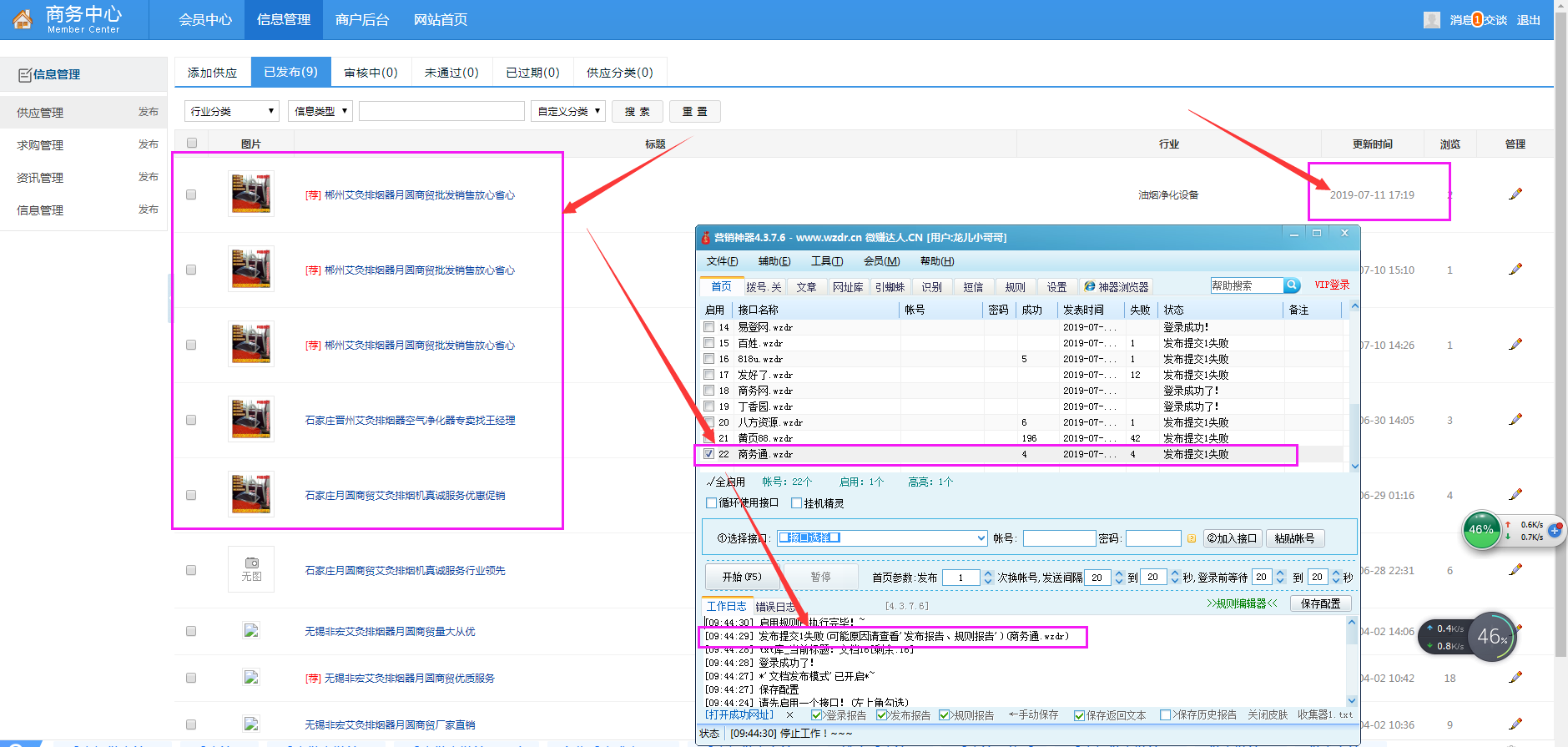Open the 工具(T) menu
The width and height of the screenshot is (1568, 747).
[x=827, y=261]
